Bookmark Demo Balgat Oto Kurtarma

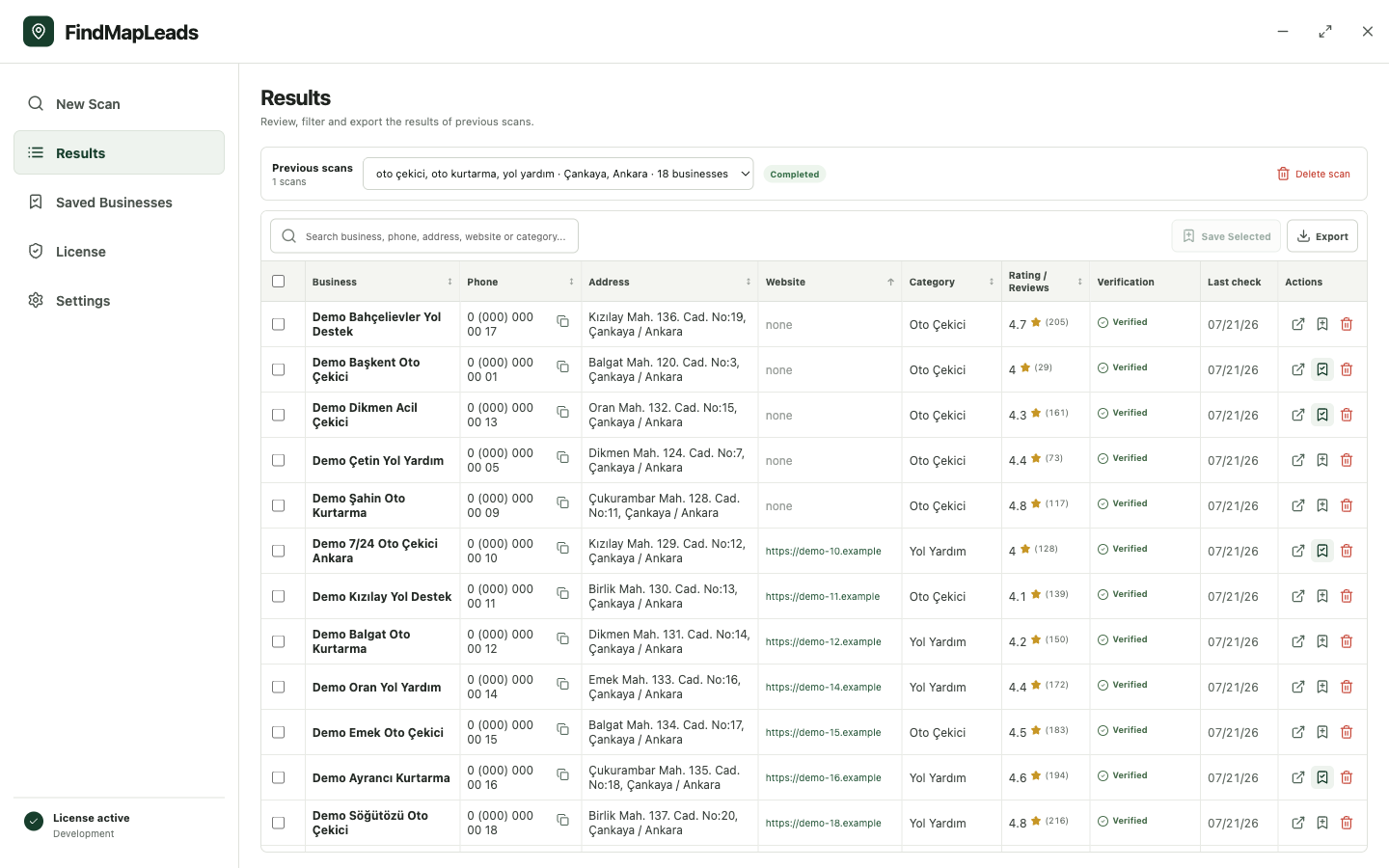(x=1322, y=641)
